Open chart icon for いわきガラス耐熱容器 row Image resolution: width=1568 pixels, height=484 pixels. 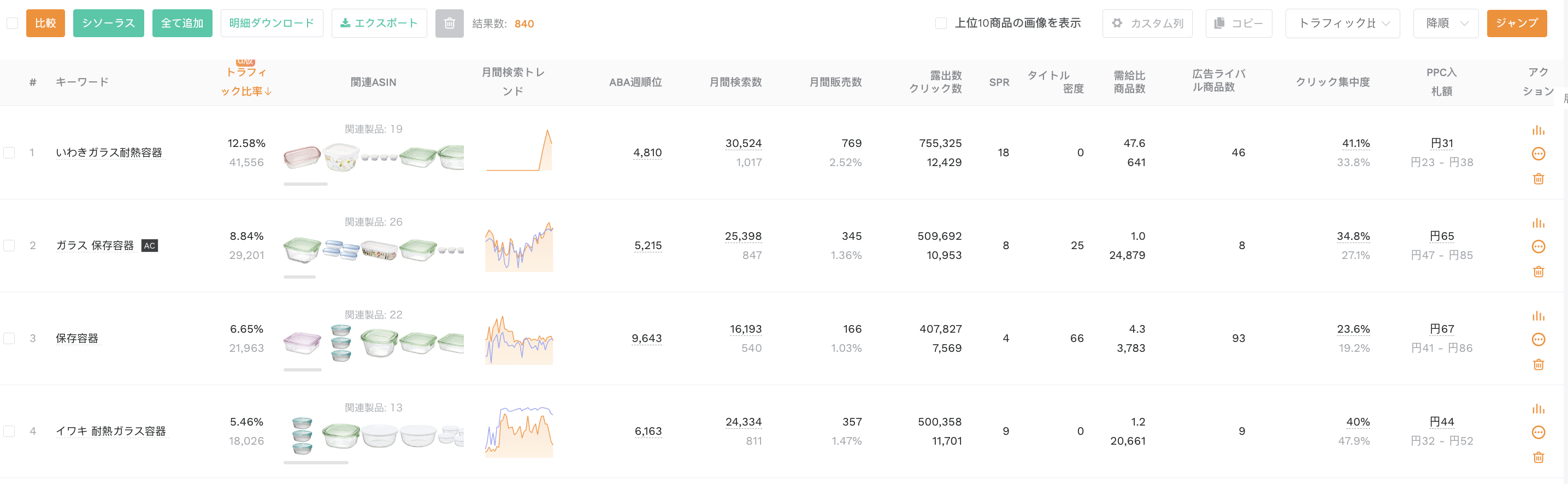[x=1538, y=130]
